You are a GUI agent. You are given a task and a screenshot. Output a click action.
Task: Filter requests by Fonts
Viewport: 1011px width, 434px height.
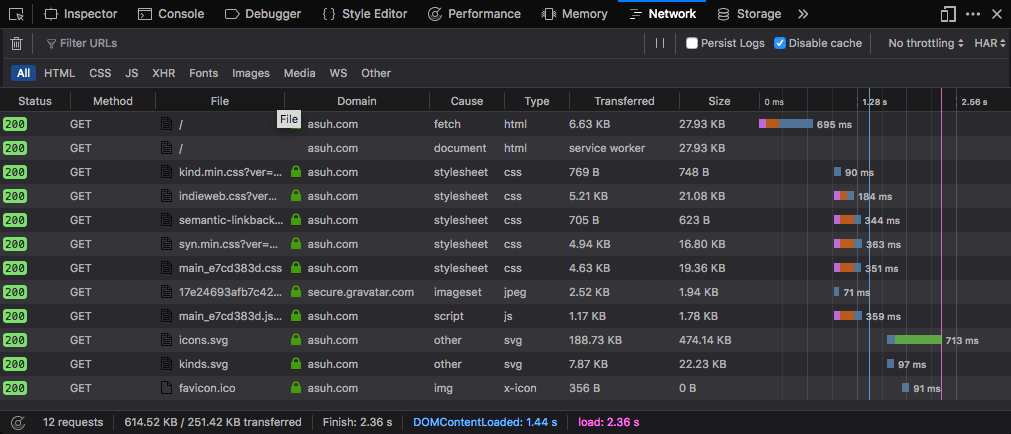click(203, 73)
